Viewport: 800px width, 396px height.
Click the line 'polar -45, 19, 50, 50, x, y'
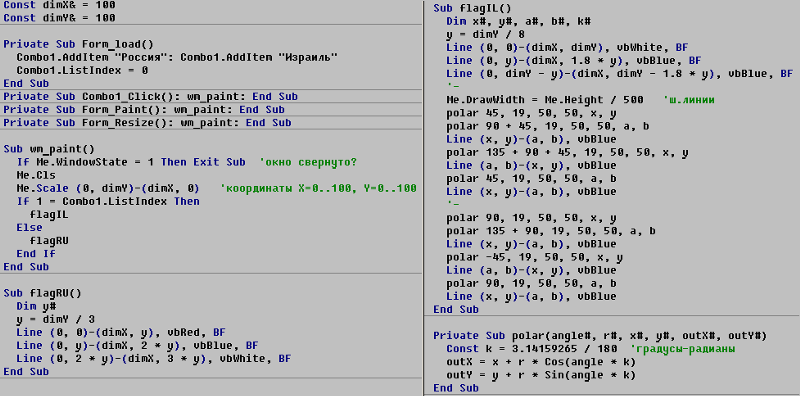coord(535,257)
